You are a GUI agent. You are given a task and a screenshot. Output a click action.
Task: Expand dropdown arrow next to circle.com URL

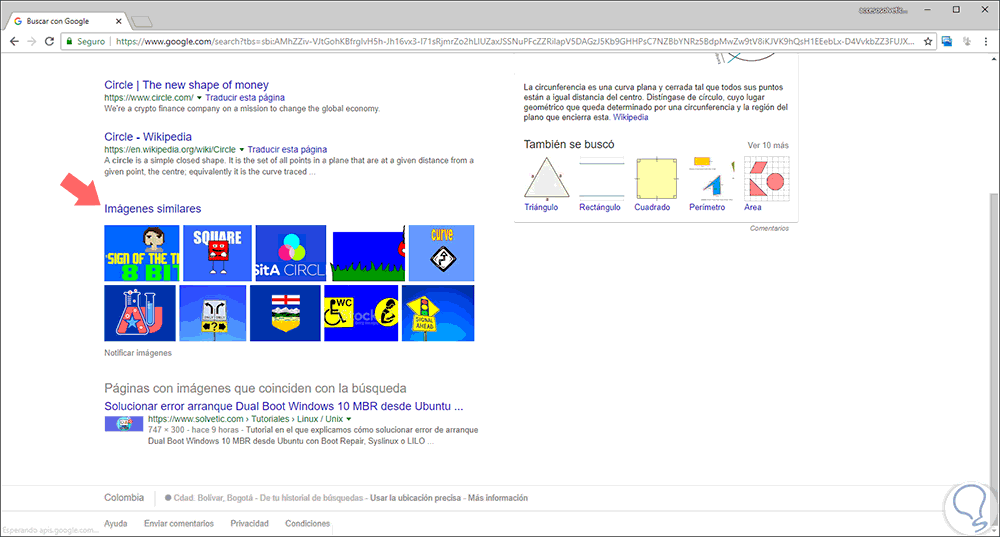[199, 98]
